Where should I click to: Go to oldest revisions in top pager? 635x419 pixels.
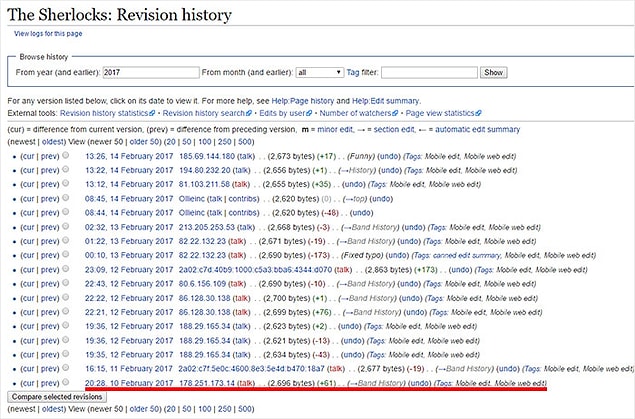[x=53, y=142]
